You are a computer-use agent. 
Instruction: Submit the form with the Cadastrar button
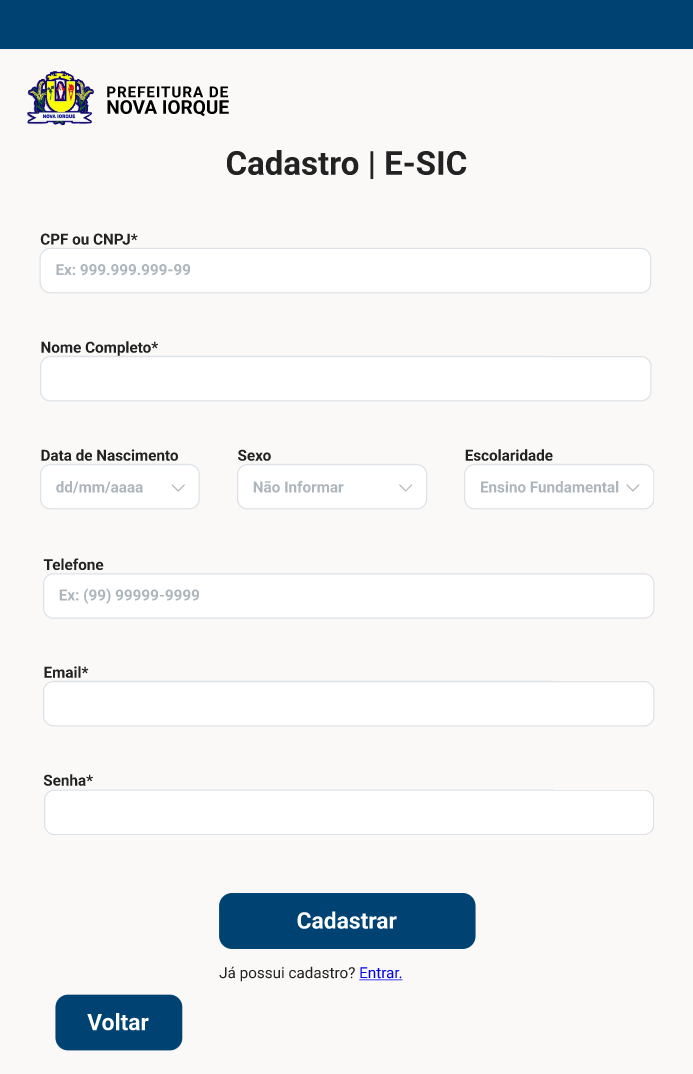click(x=347, y=921)
